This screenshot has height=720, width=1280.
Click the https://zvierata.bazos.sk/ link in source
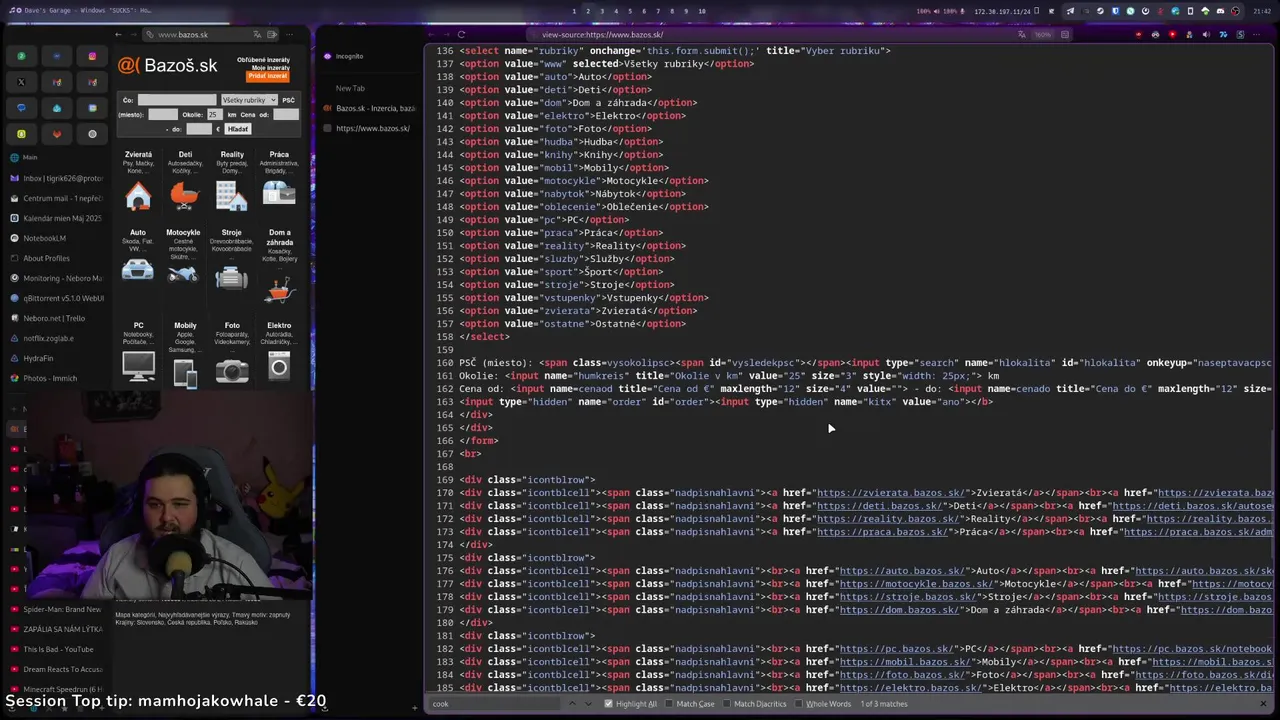click(891, 493)
